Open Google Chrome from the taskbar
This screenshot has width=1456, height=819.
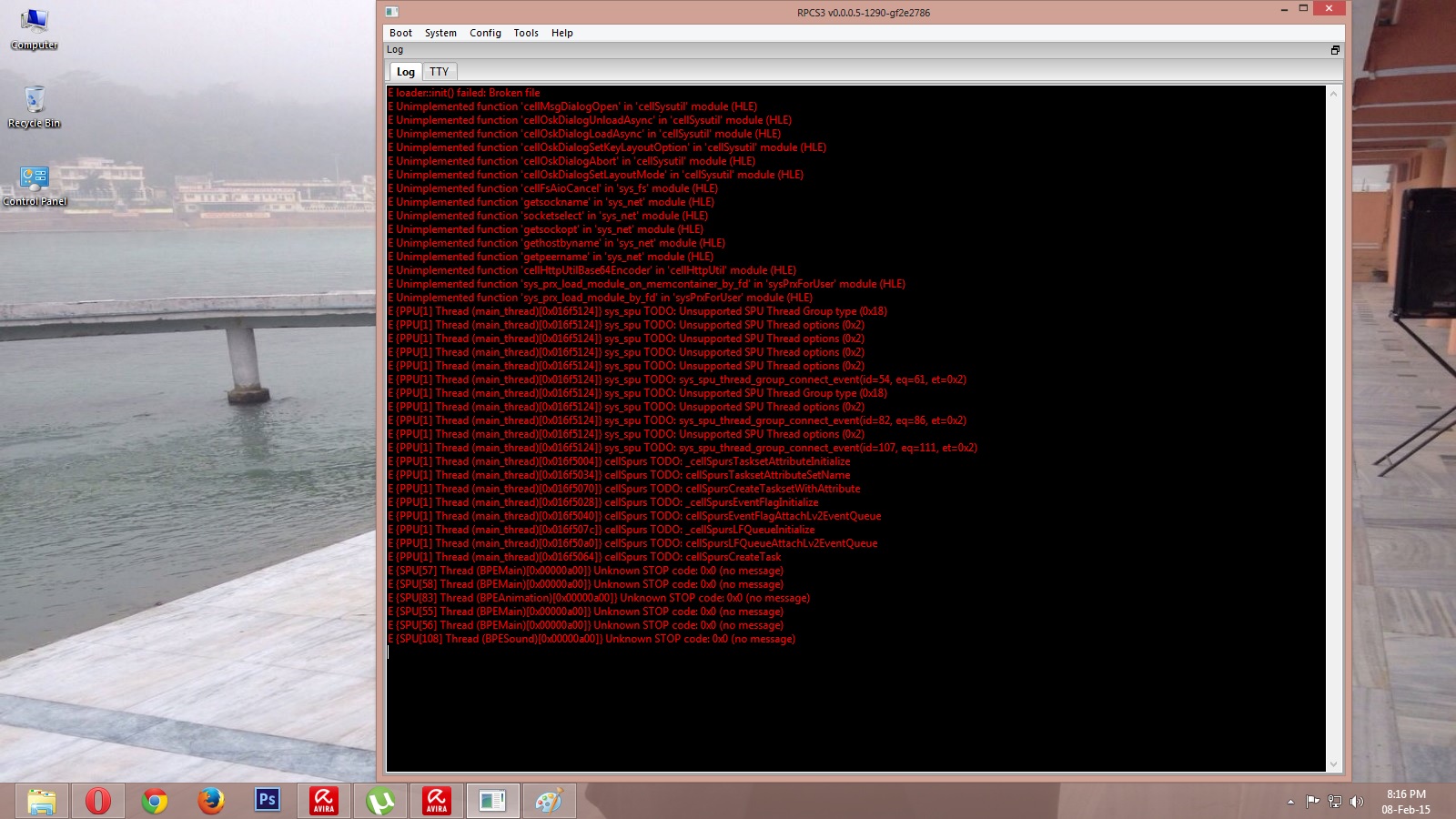(155, 801)
